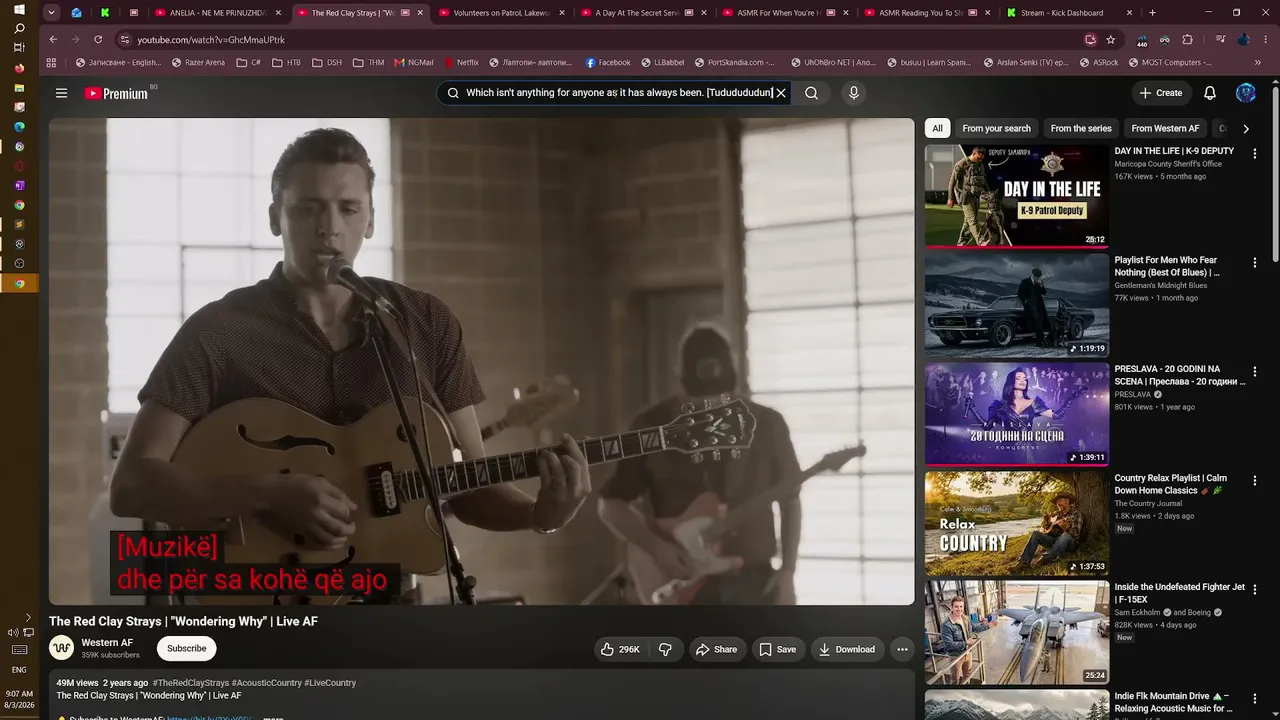
Task: Click the #TheRedClayStrays hashtag
Action: point(190,683)
